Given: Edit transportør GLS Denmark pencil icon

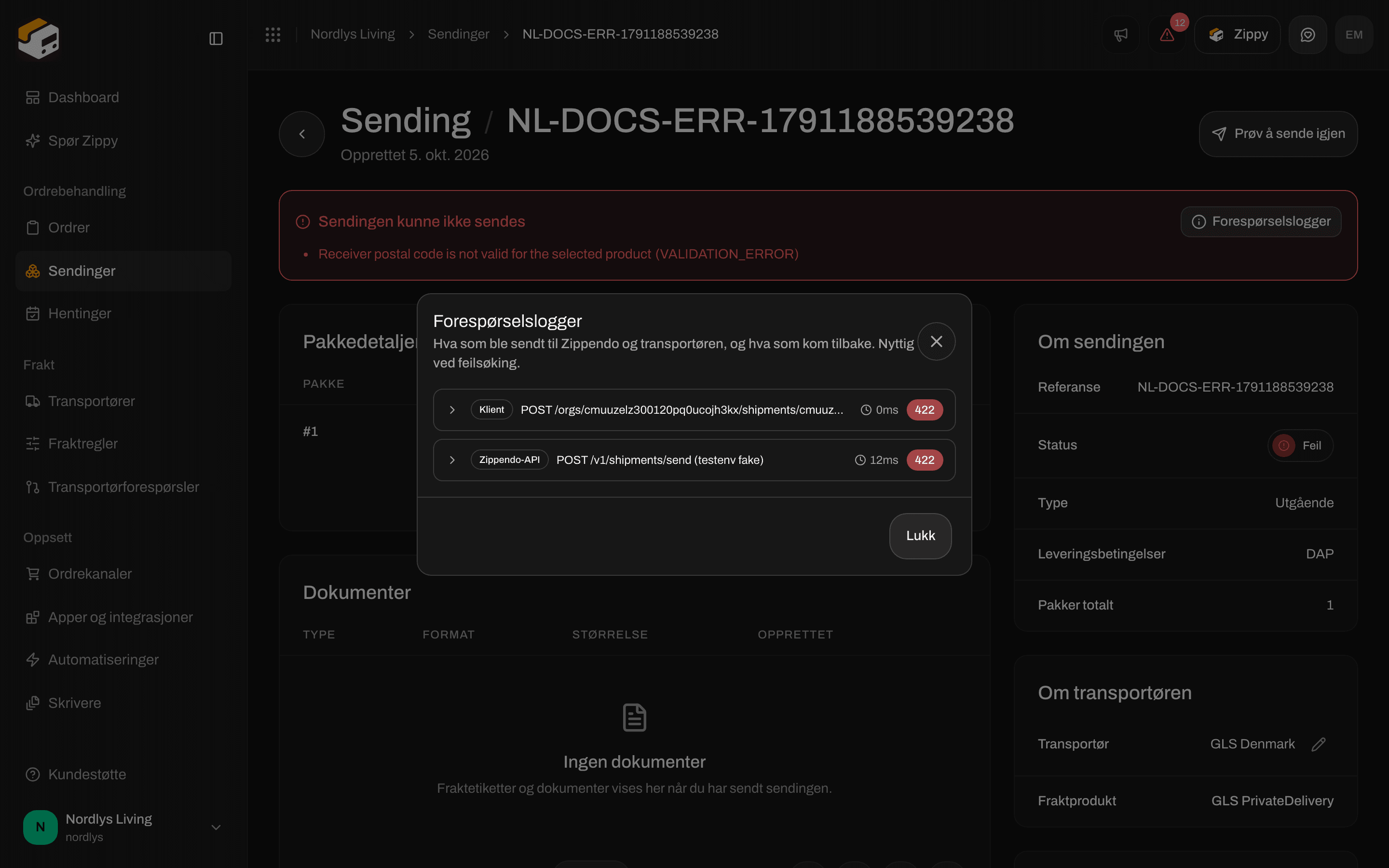Looking at the screenshot, I should 1319,744.
